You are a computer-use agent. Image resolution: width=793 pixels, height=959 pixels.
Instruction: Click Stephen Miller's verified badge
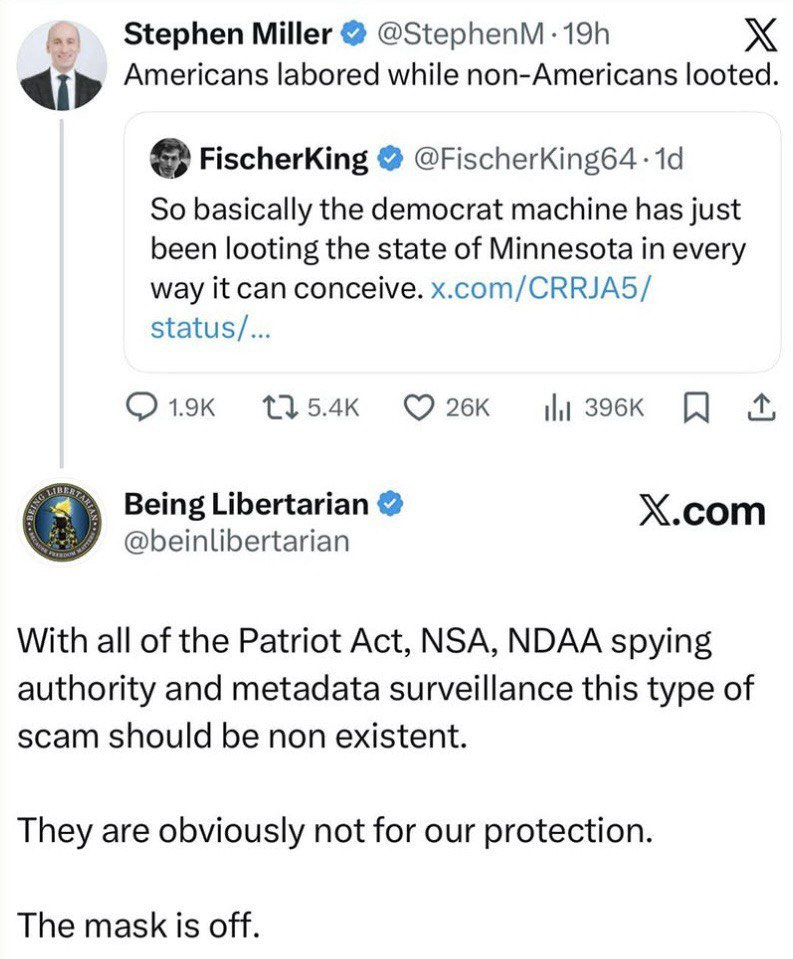(x=351, y=35)
